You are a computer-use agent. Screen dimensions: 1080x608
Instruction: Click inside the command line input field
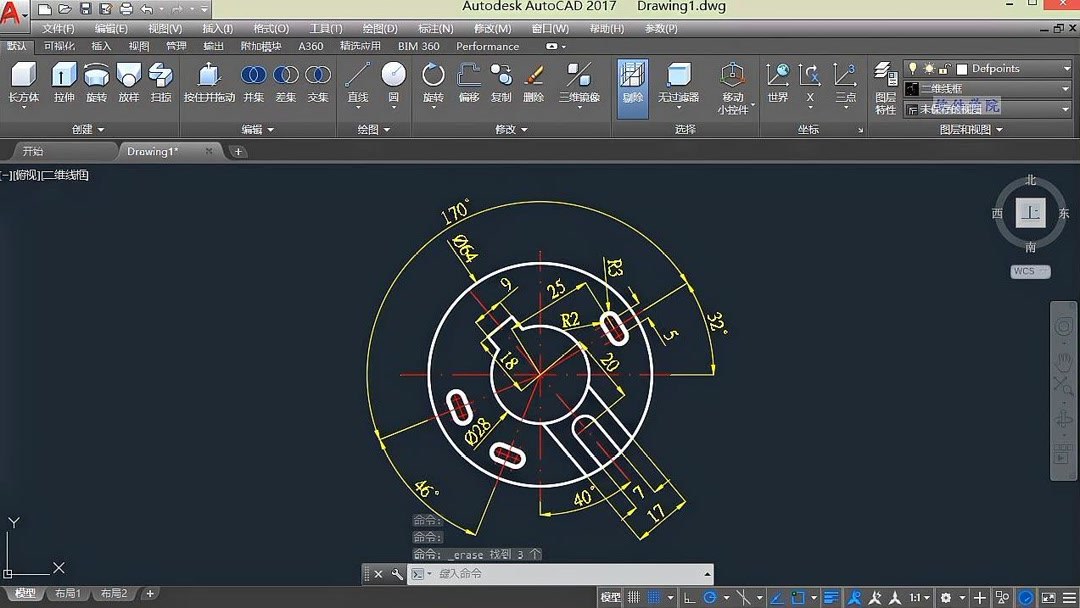pos(550,573)
